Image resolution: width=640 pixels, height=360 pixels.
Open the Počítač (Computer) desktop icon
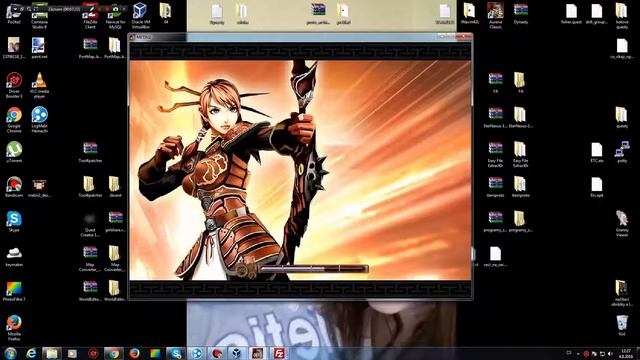(x=14, y=13)
